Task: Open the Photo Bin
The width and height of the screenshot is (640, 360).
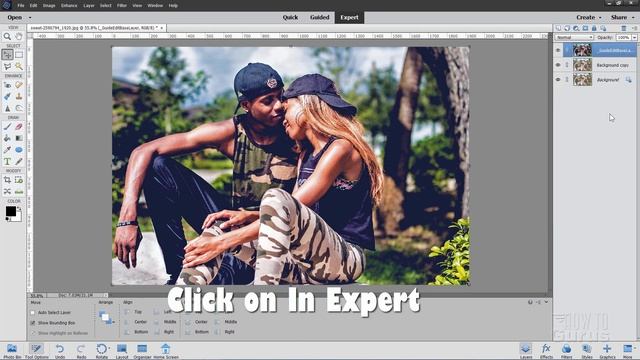Action: (12, 351)
